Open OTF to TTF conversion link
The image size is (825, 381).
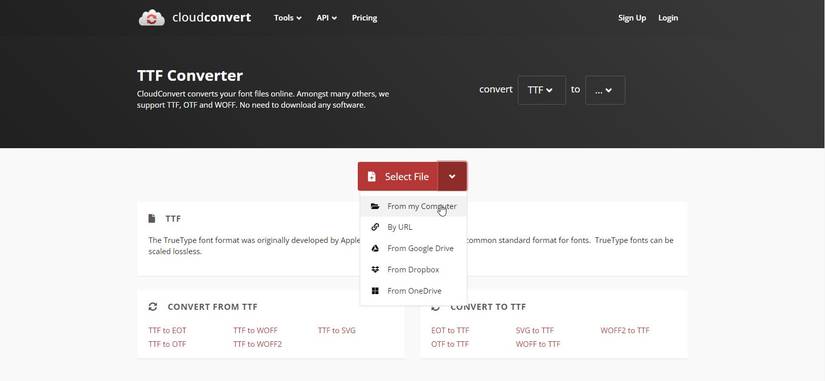450,344
